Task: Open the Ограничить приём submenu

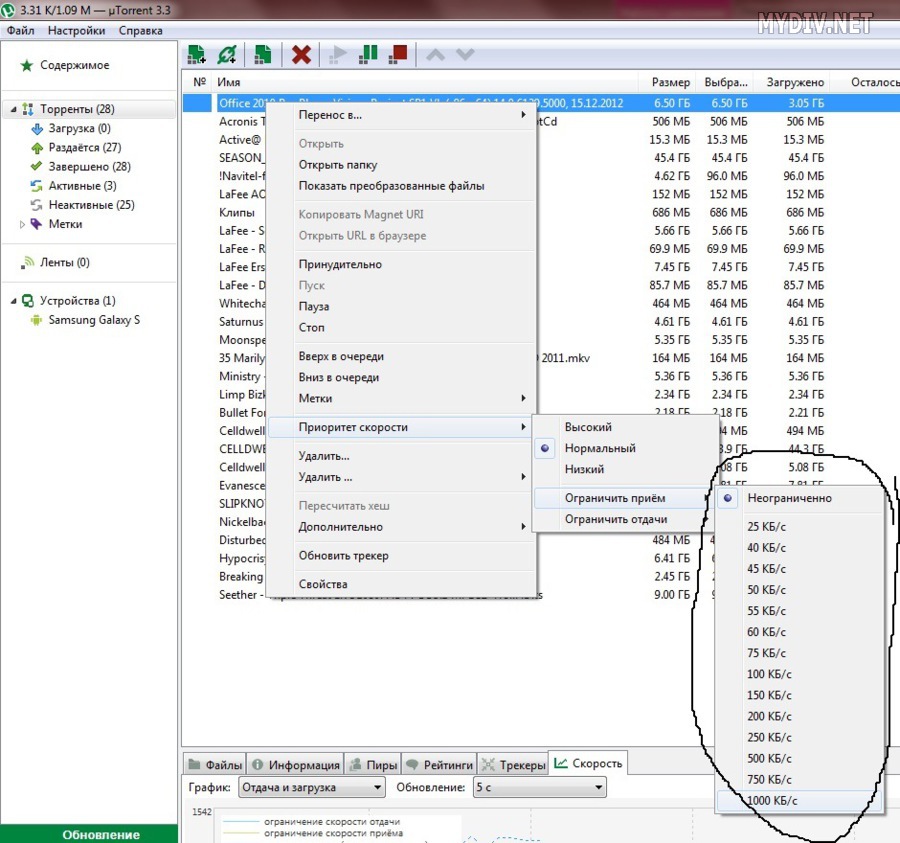Action: coord(624,498)
